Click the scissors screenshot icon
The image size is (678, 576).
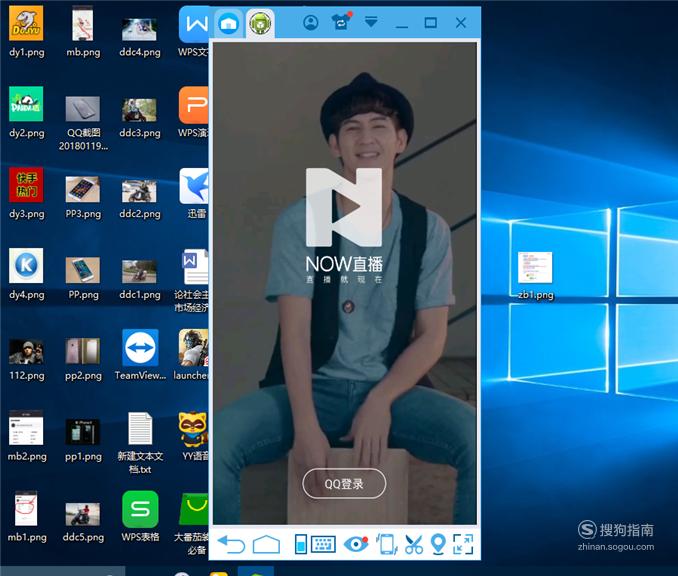point(414,544)
